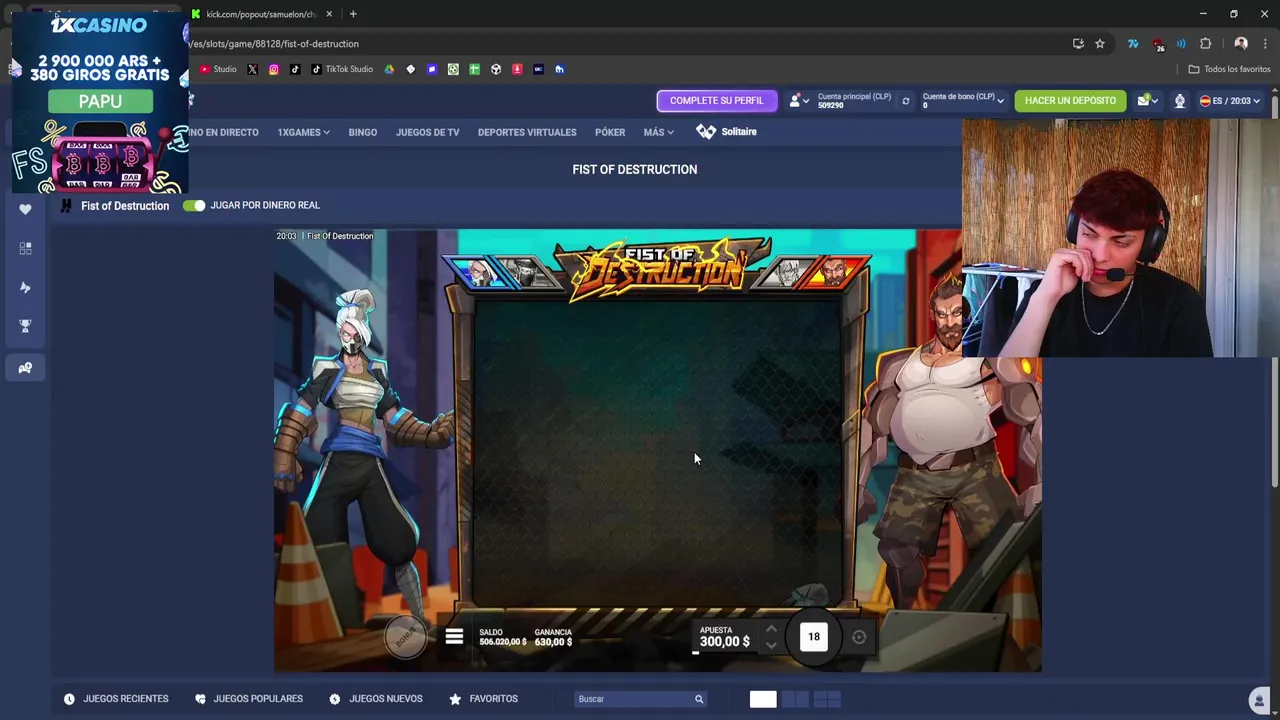This screenshot has height=720, width=1280.
Task: Open the X bookmark
Action: point(252,69)
